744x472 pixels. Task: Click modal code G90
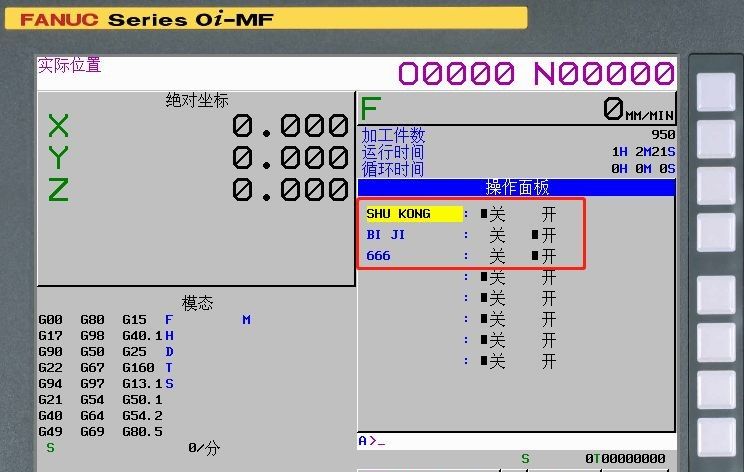point(50,352)
